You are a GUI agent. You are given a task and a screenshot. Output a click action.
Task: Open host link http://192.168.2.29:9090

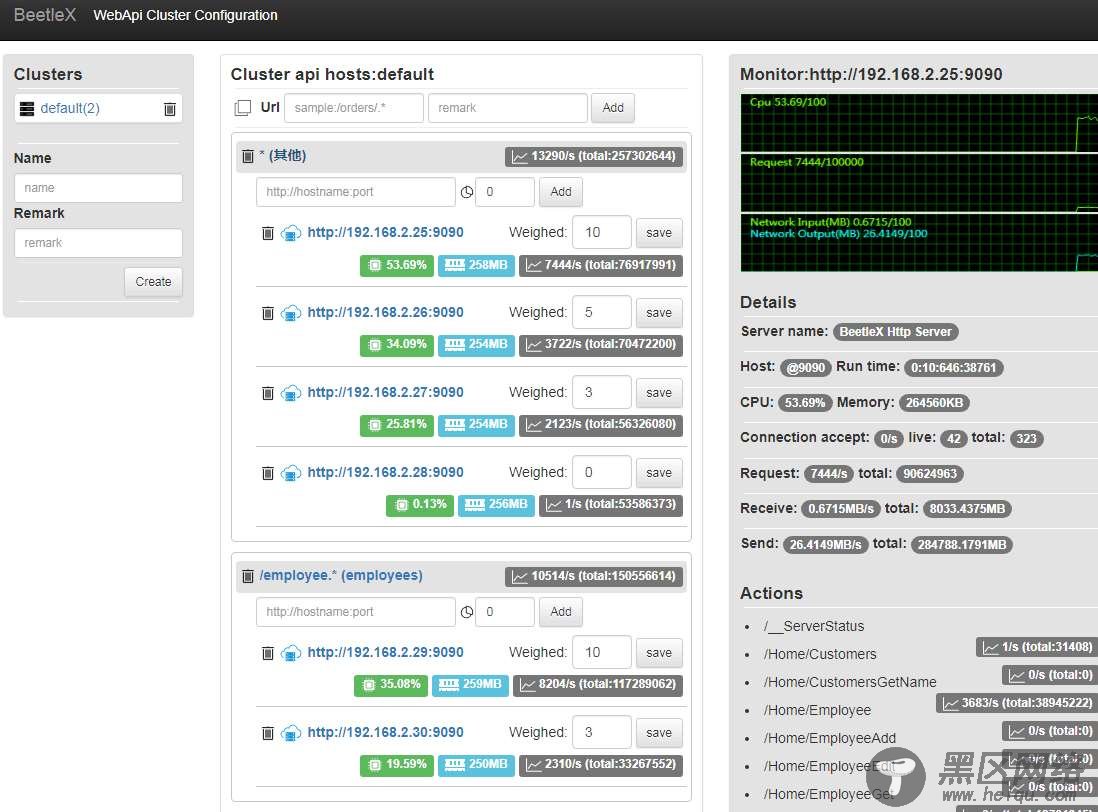coord(385,652)
